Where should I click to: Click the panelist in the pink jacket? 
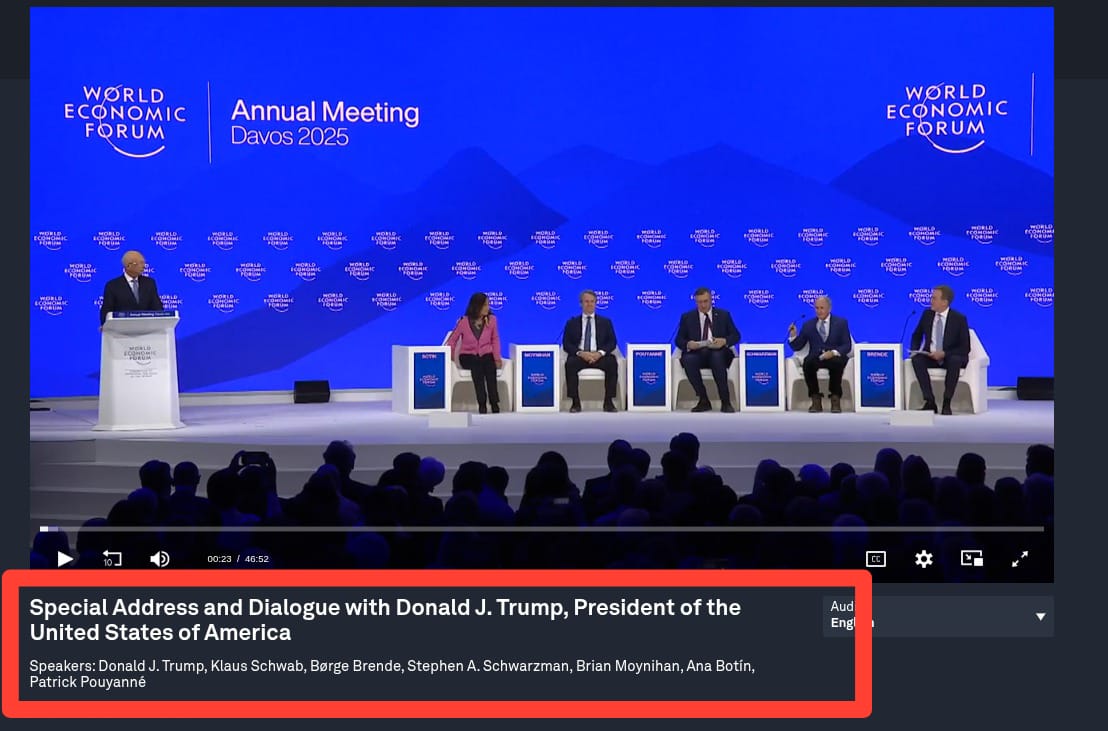(476, 347)
